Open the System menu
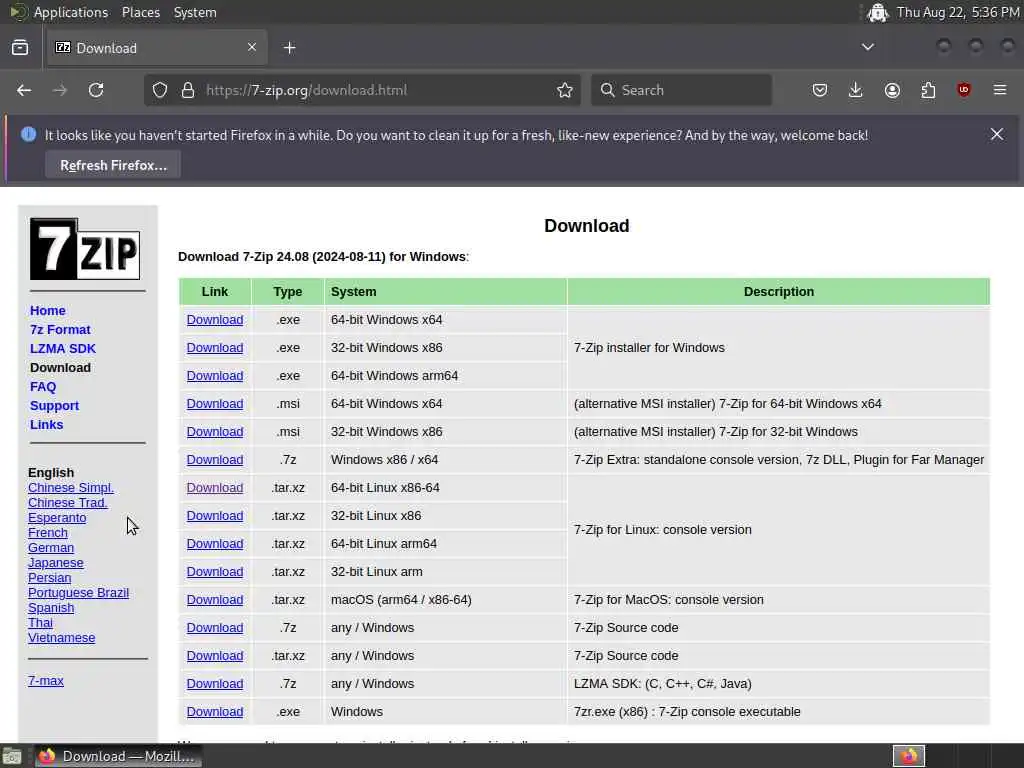This screenshot has height=768, width=1024. (x=195, y=12)
